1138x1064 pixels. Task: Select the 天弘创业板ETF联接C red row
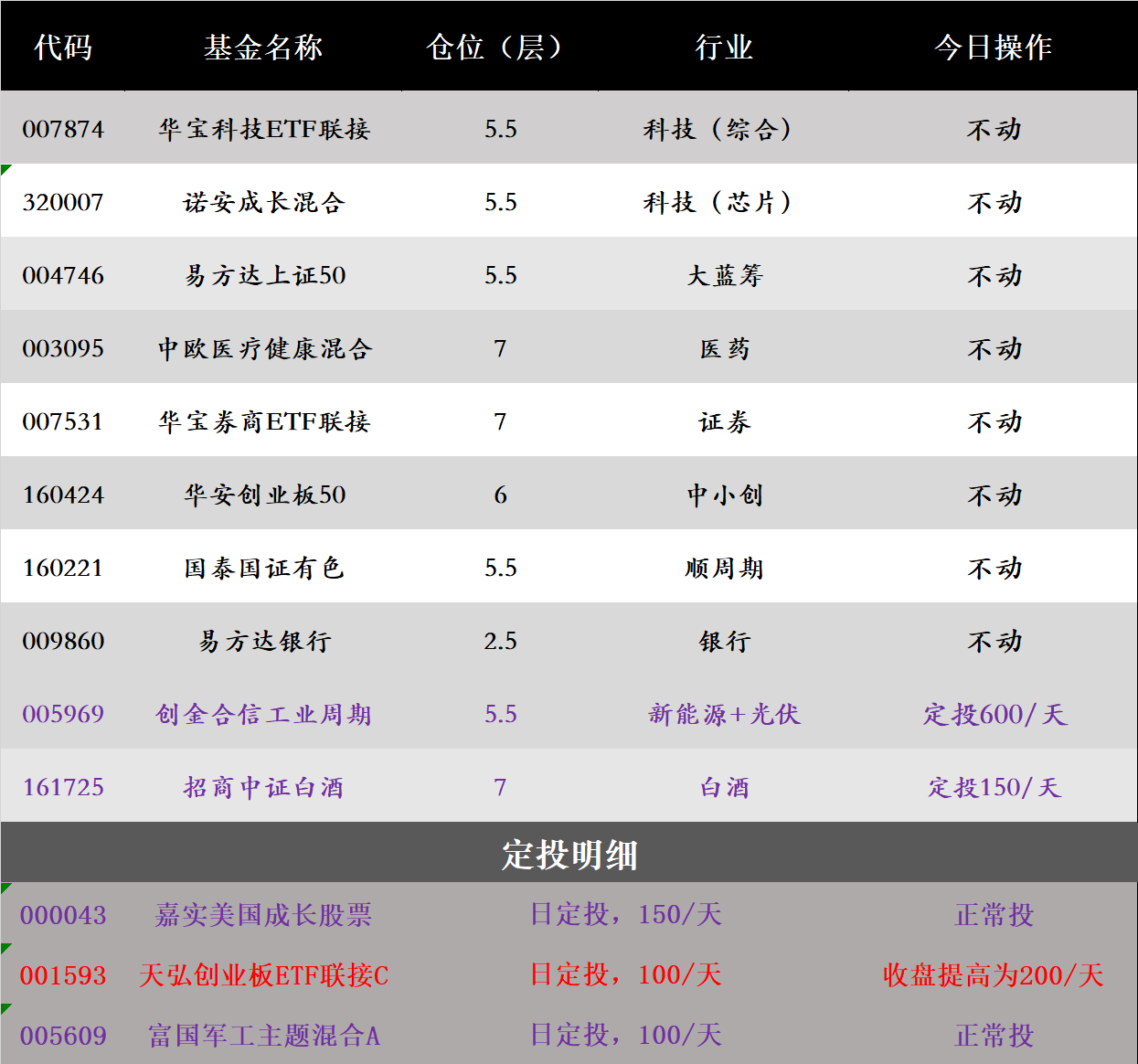pos(265,976)
